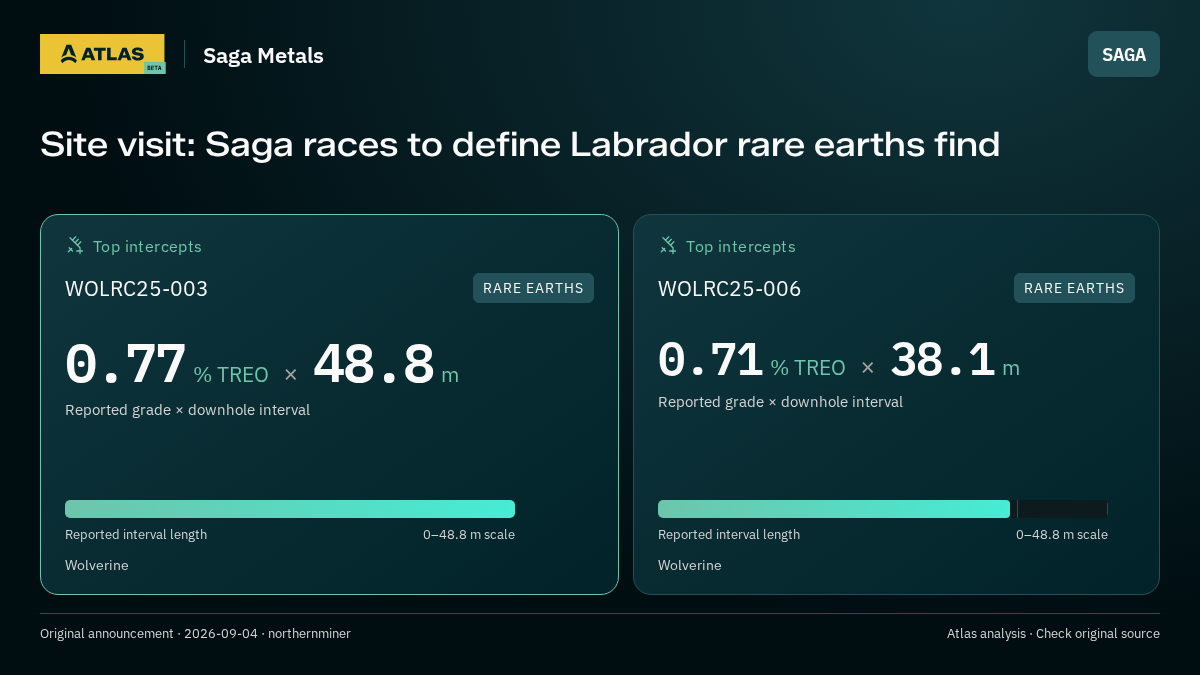Click grade × downhole interval caption under 0.77
This screenshot has height=675, width=1200.
coord(187,410)
